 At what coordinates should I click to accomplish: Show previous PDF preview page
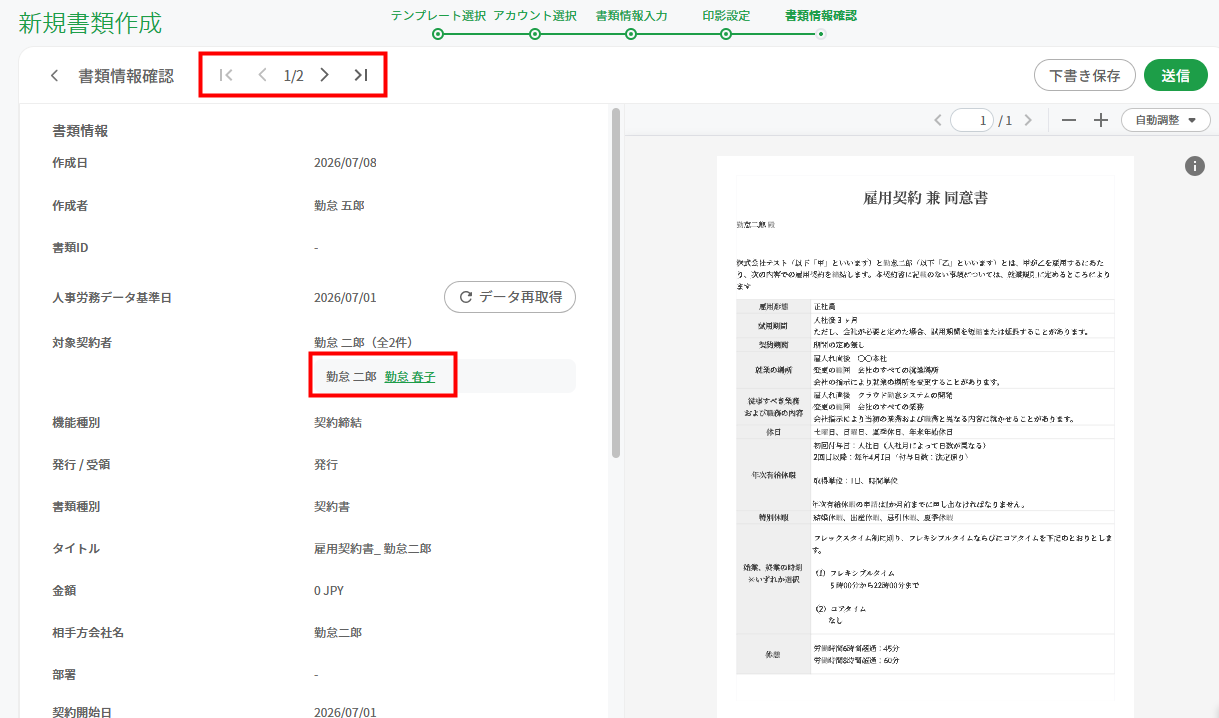[x=937, y=120]
